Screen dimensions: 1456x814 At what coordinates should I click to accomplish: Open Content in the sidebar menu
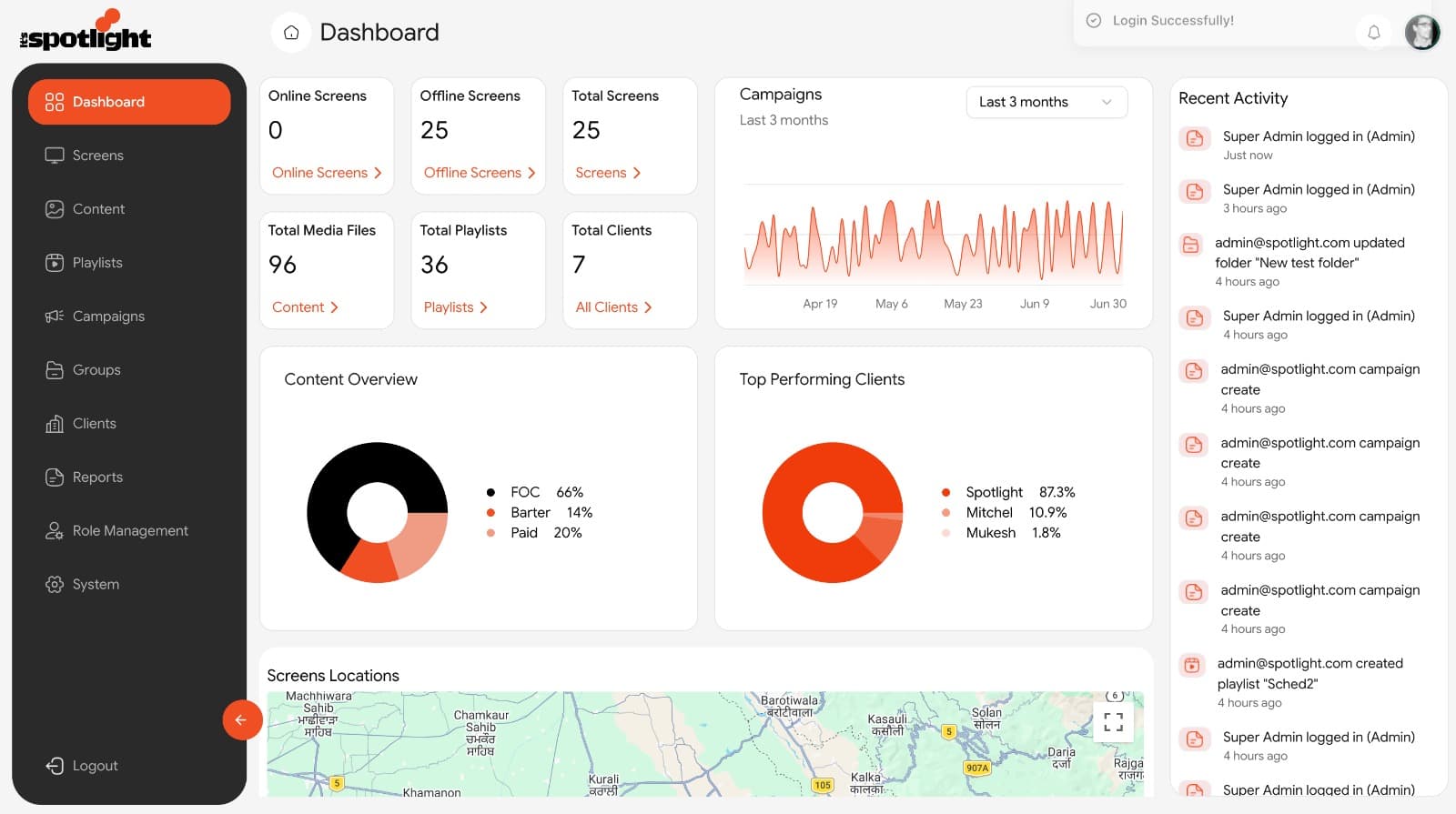(x=129, y=209)
